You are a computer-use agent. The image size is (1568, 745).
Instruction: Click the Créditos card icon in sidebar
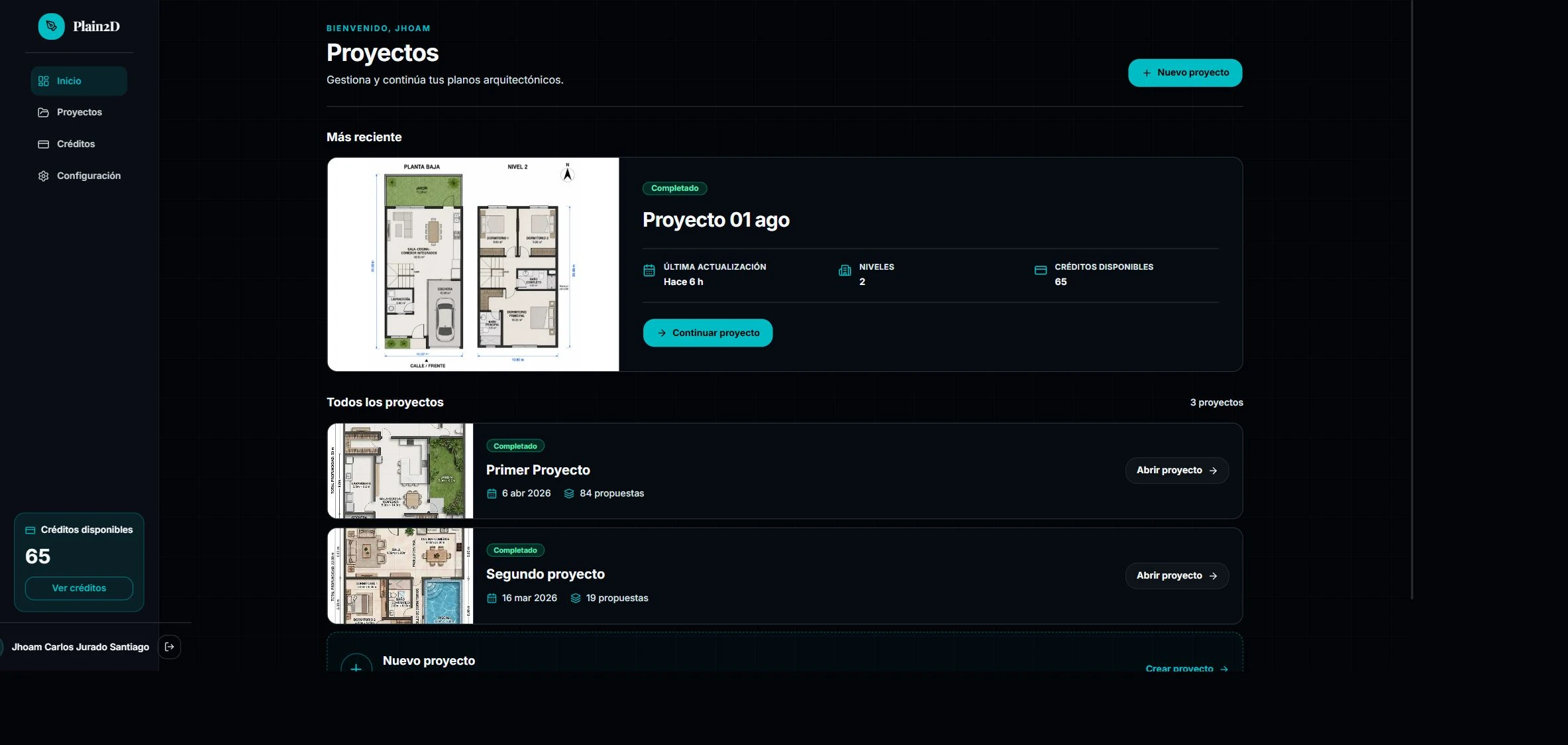point(44,144)
